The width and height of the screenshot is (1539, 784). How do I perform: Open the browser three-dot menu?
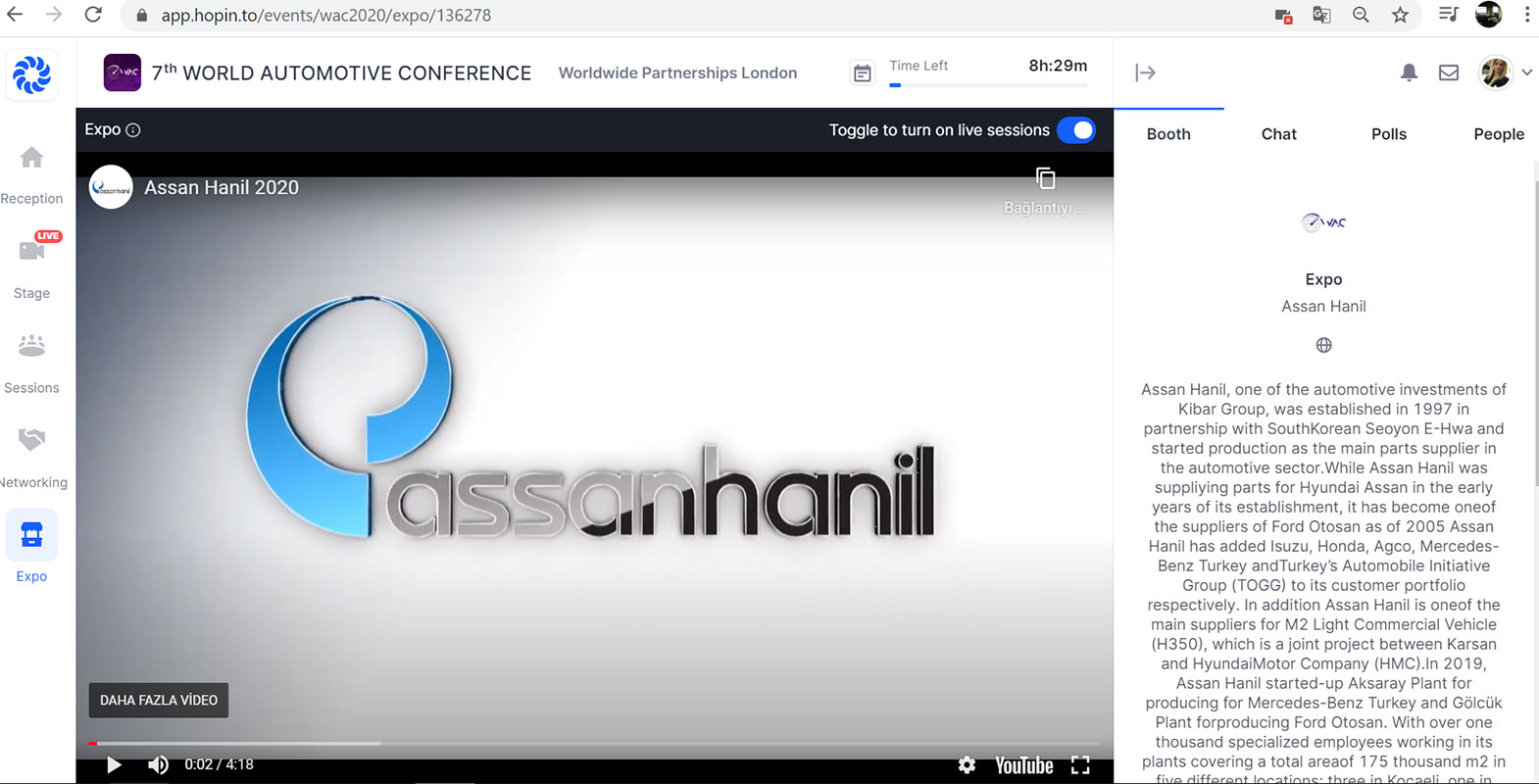point(1526,15)
